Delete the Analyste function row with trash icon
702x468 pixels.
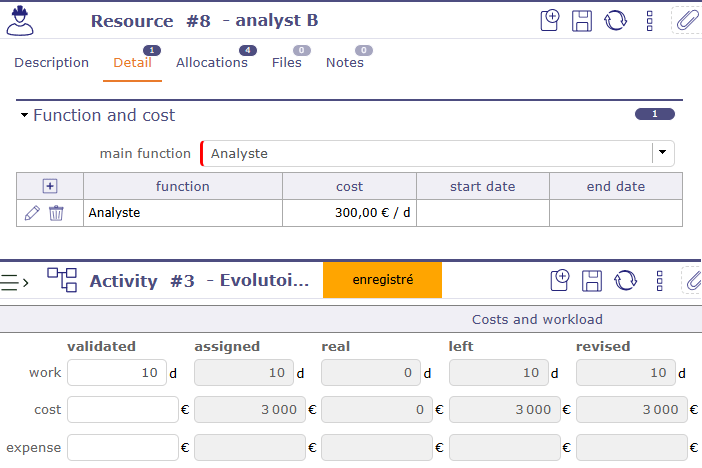click(56, 213)
